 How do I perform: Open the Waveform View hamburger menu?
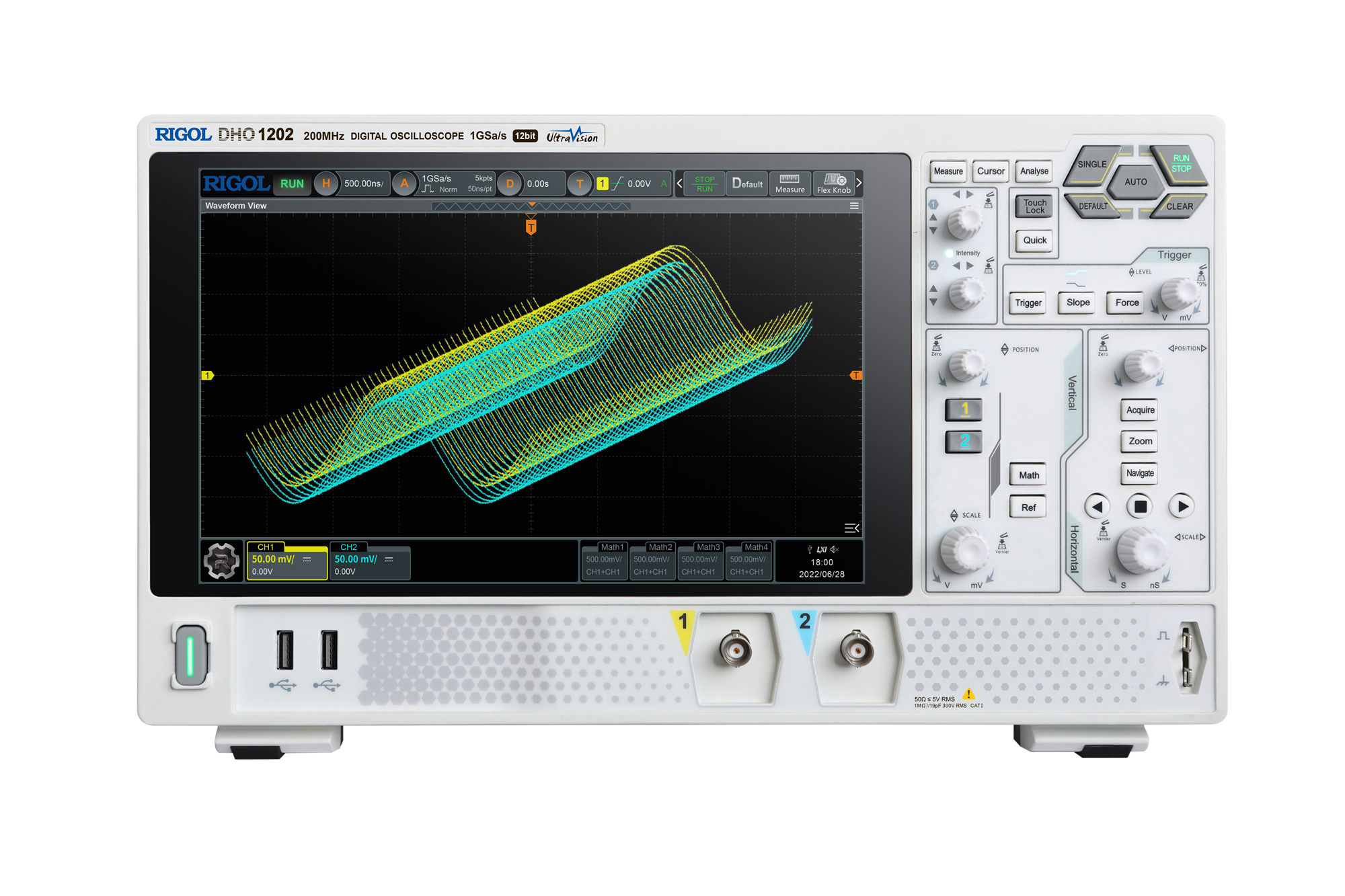(x=854, y=206)
